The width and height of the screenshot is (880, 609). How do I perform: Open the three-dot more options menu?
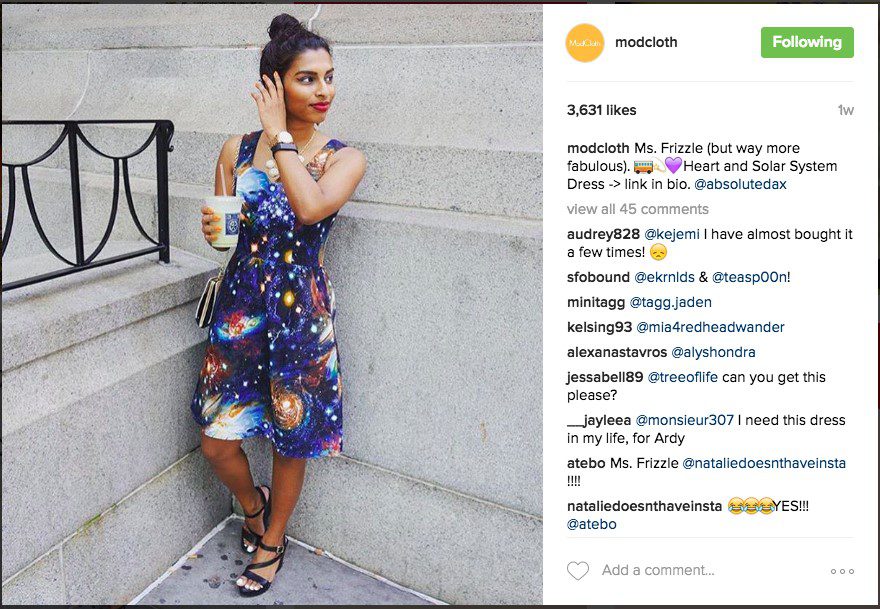pyautogui.click(x=842, y=571)
